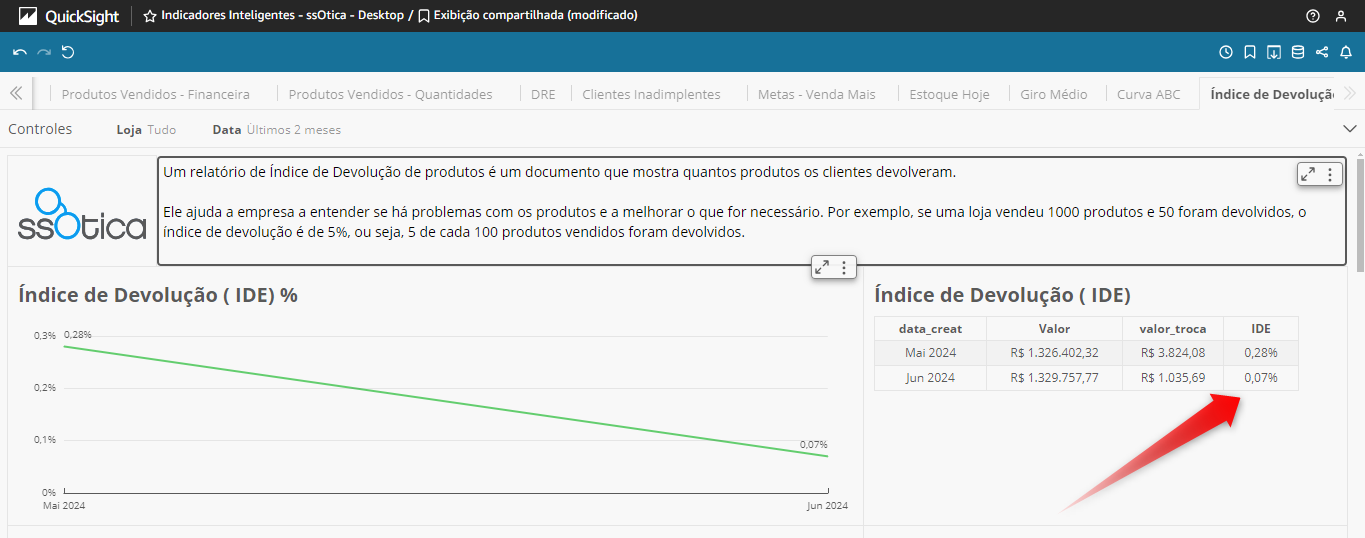The image size is (1365, 538).
Task: Maximize the text box visual
Action: click(1308, 174)
